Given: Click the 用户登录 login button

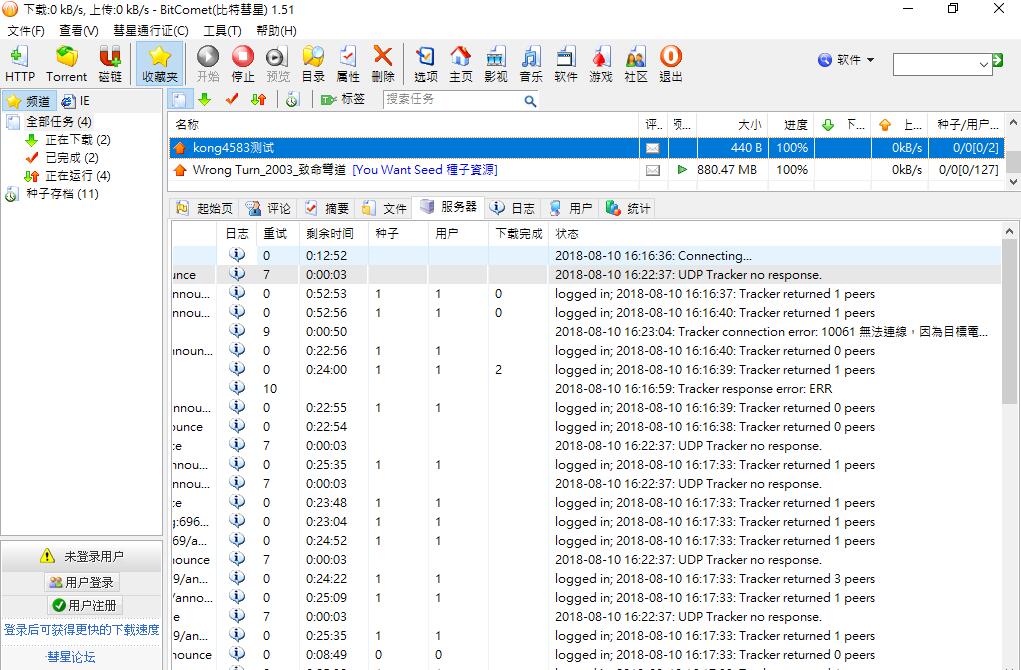Looking at the screenshot, I should pyautogui.click(x=82, y=582).
